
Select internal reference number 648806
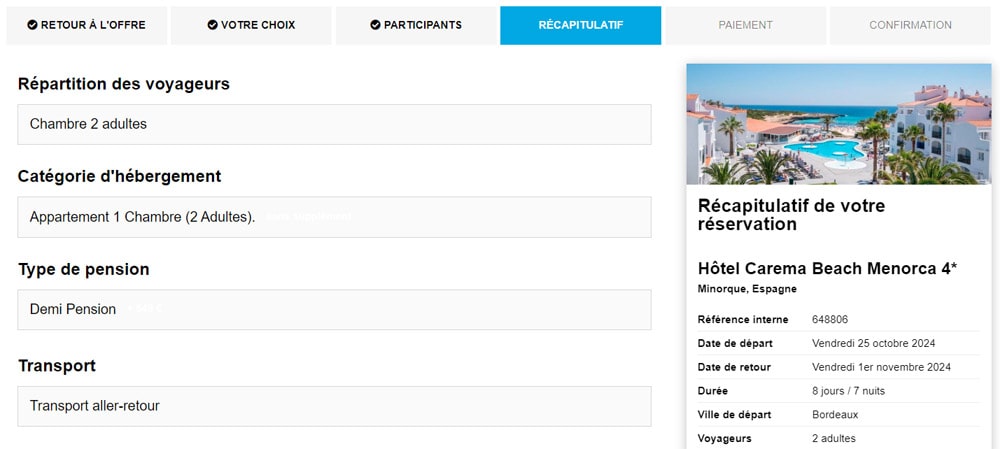tap(830, 320)
